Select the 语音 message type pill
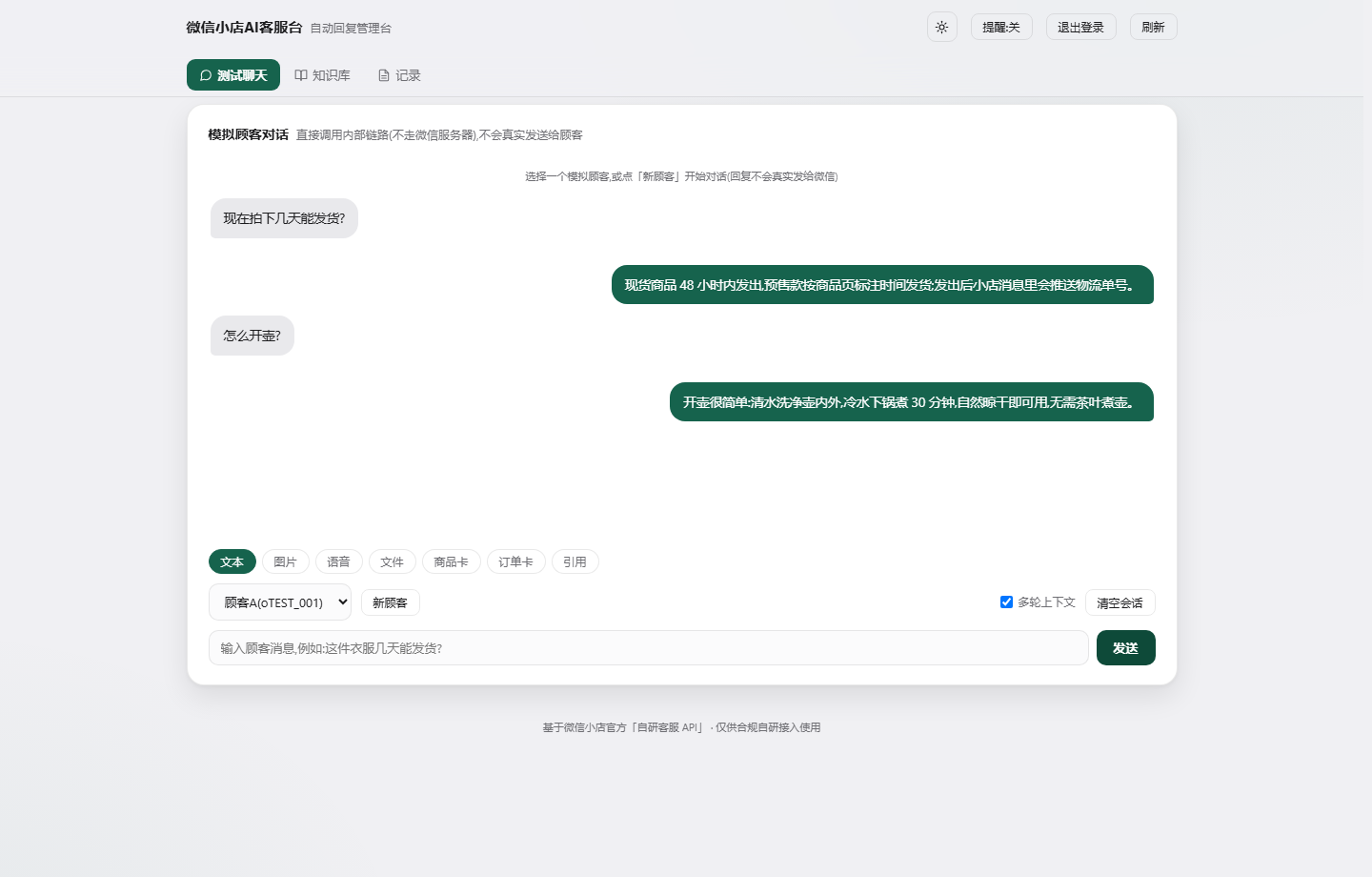This screenshot has height=877, width=1372. coord(339,561)
